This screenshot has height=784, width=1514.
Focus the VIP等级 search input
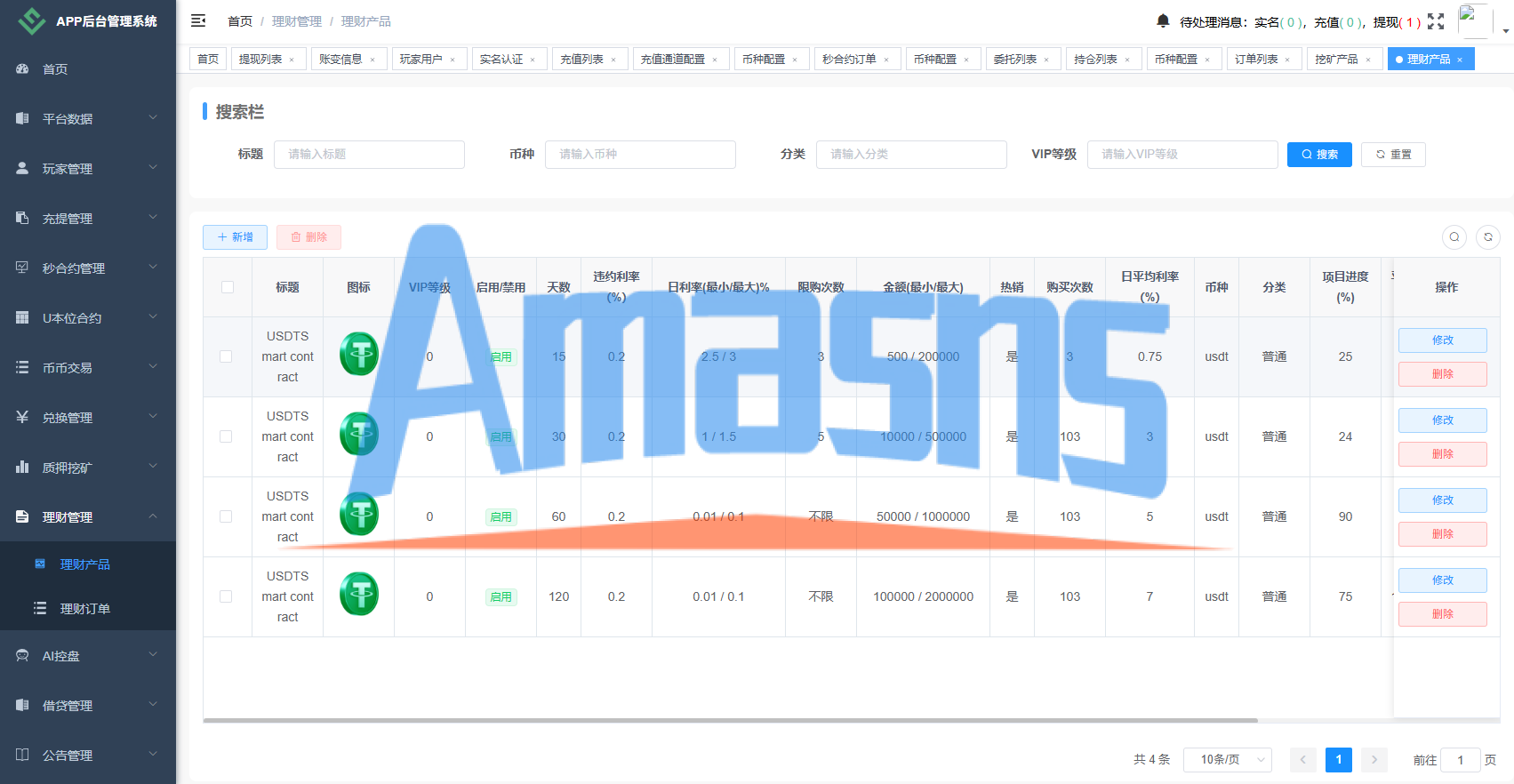[1182, 155]
